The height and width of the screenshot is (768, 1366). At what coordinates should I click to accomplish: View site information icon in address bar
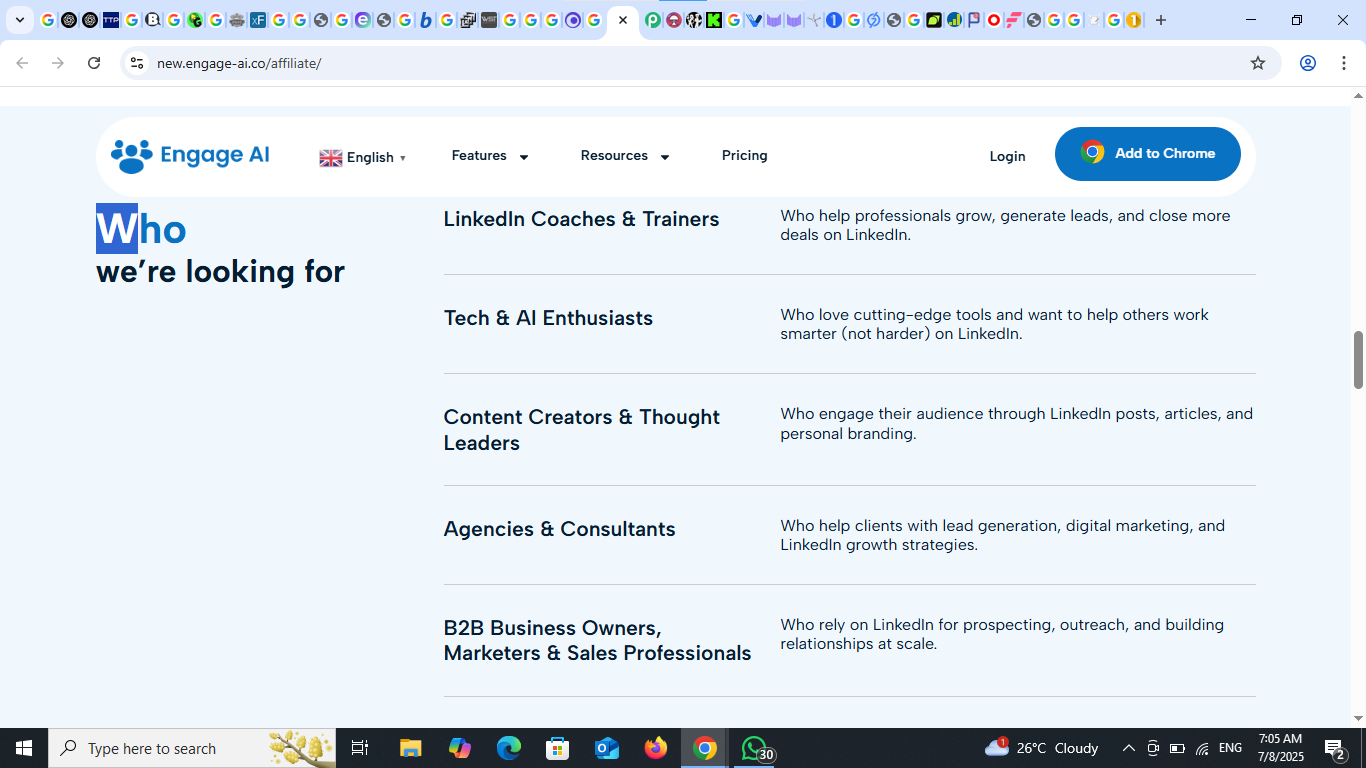tap(137, 63)
